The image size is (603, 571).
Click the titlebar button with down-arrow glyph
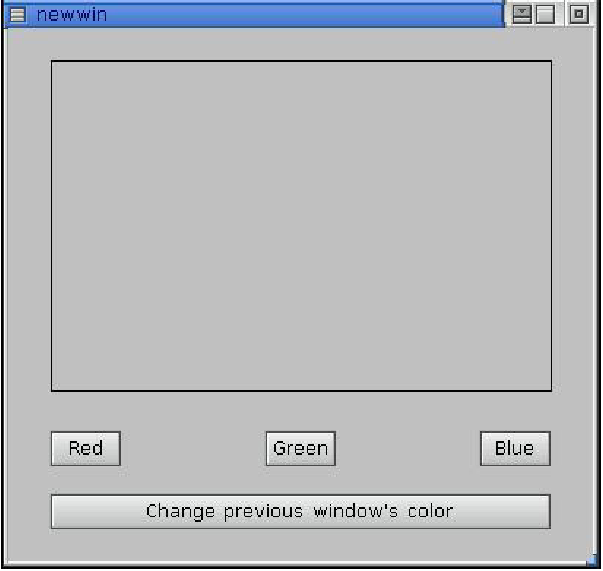[522, 15]
